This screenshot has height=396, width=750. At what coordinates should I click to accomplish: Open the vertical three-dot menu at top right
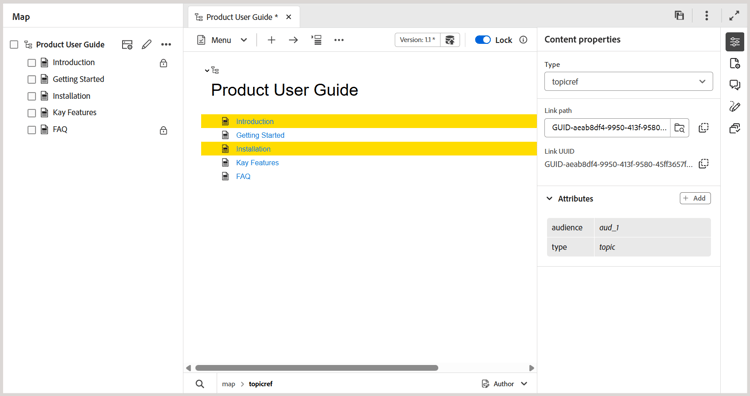click(706, 15)
